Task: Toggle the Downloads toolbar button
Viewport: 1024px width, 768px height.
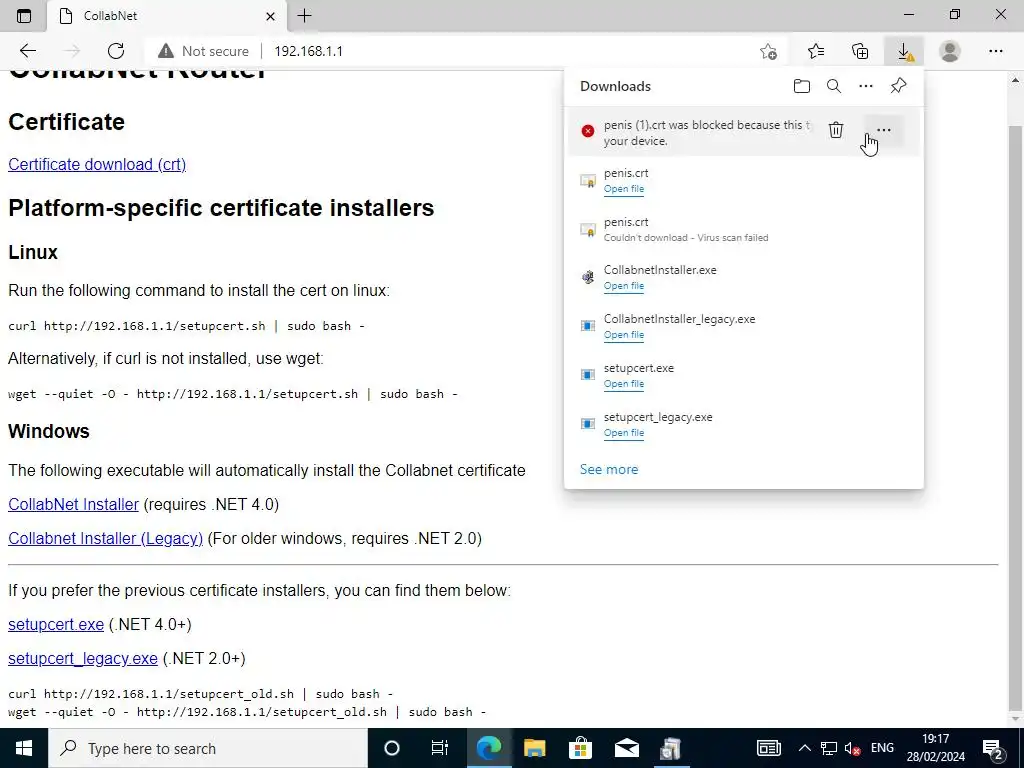Action: tap(904, 51)
